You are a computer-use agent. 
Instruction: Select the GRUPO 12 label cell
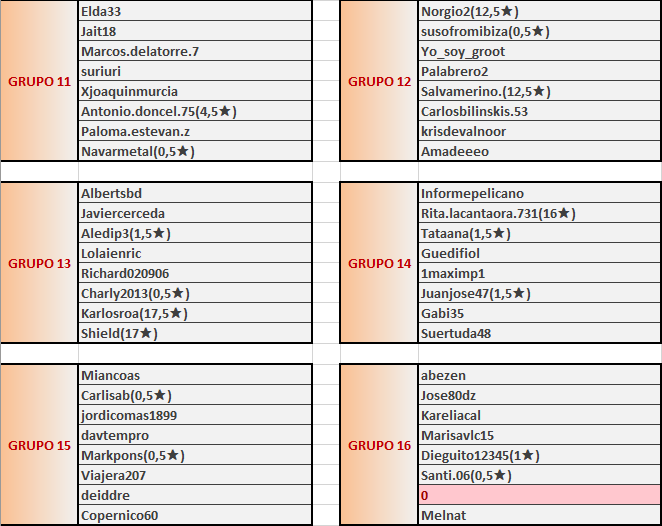tap(379, 81)
